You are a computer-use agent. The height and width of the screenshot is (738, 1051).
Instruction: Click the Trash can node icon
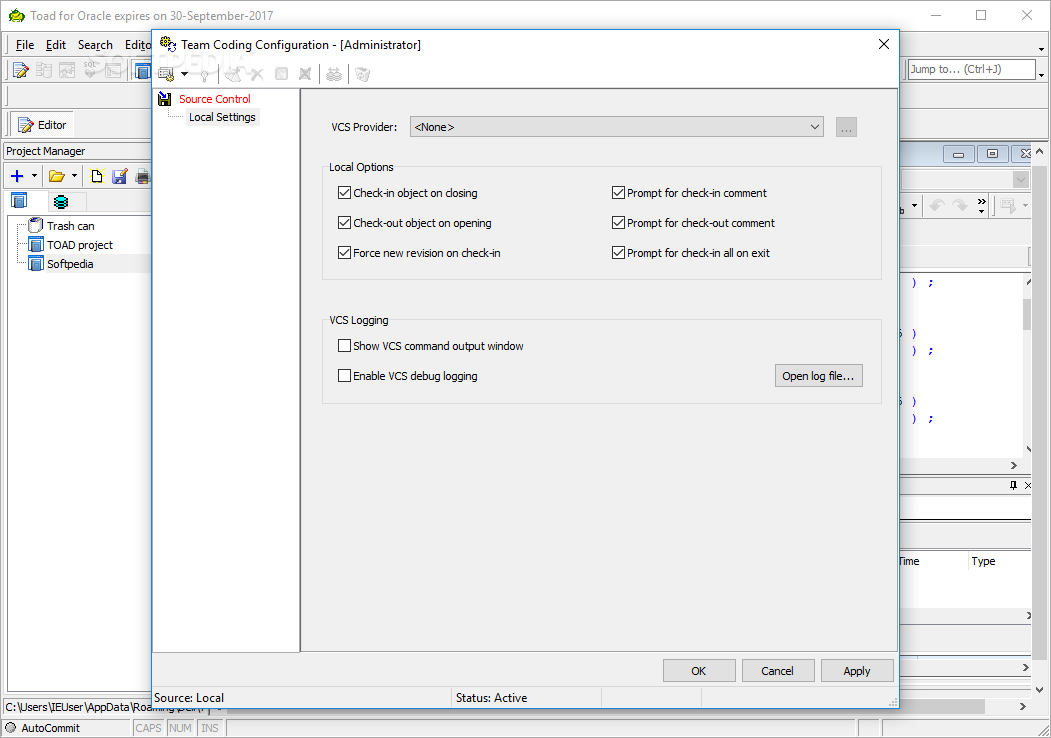(36, 226)
